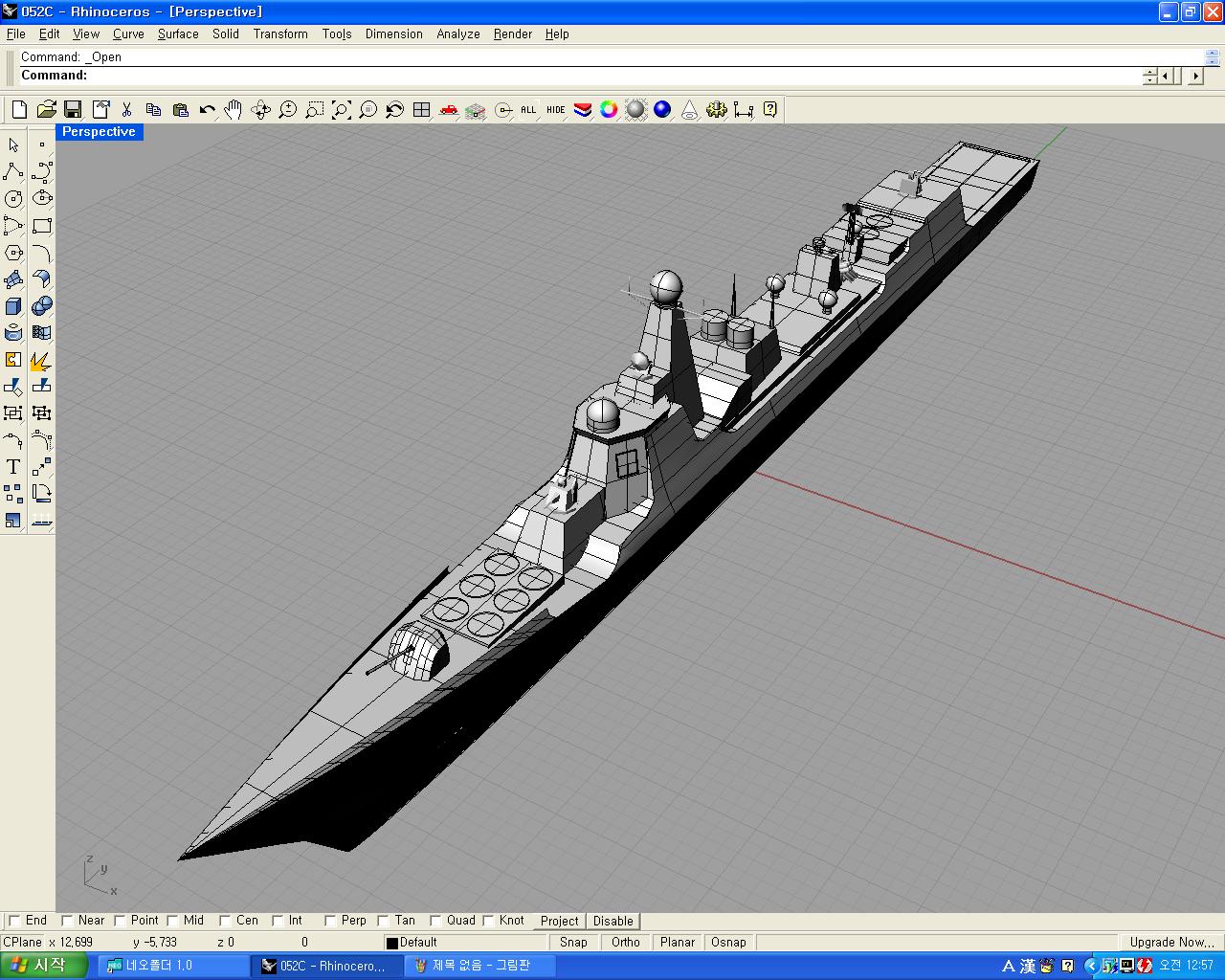The width and height of the screenshot is (1225, 980).
Task: Click the Zoom Extents icon
Action: 341,110
